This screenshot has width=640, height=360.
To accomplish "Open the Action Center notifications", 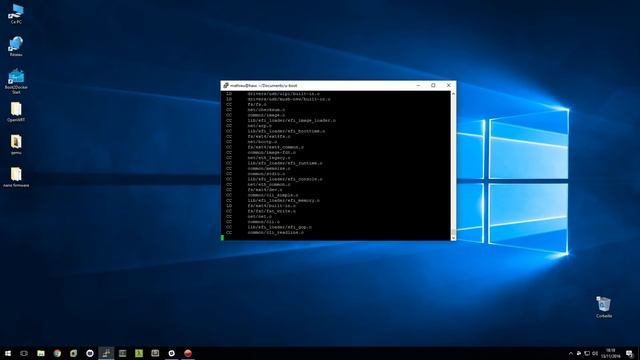I will 630,353.
